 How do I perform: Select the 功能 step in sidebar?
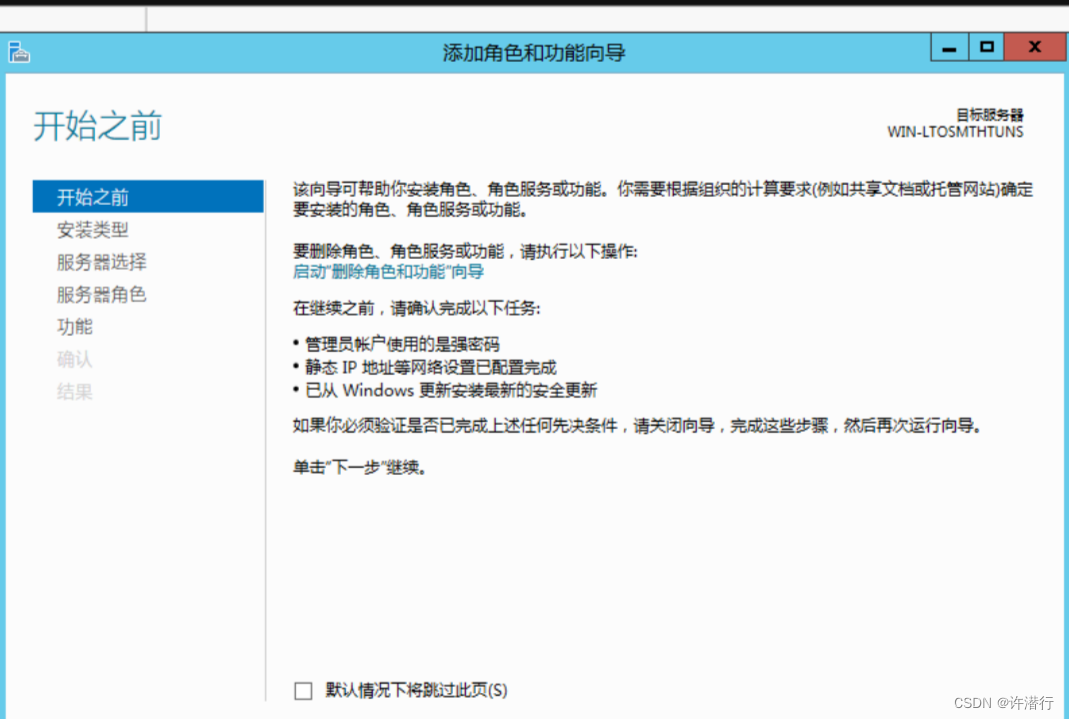click(75, 327)
